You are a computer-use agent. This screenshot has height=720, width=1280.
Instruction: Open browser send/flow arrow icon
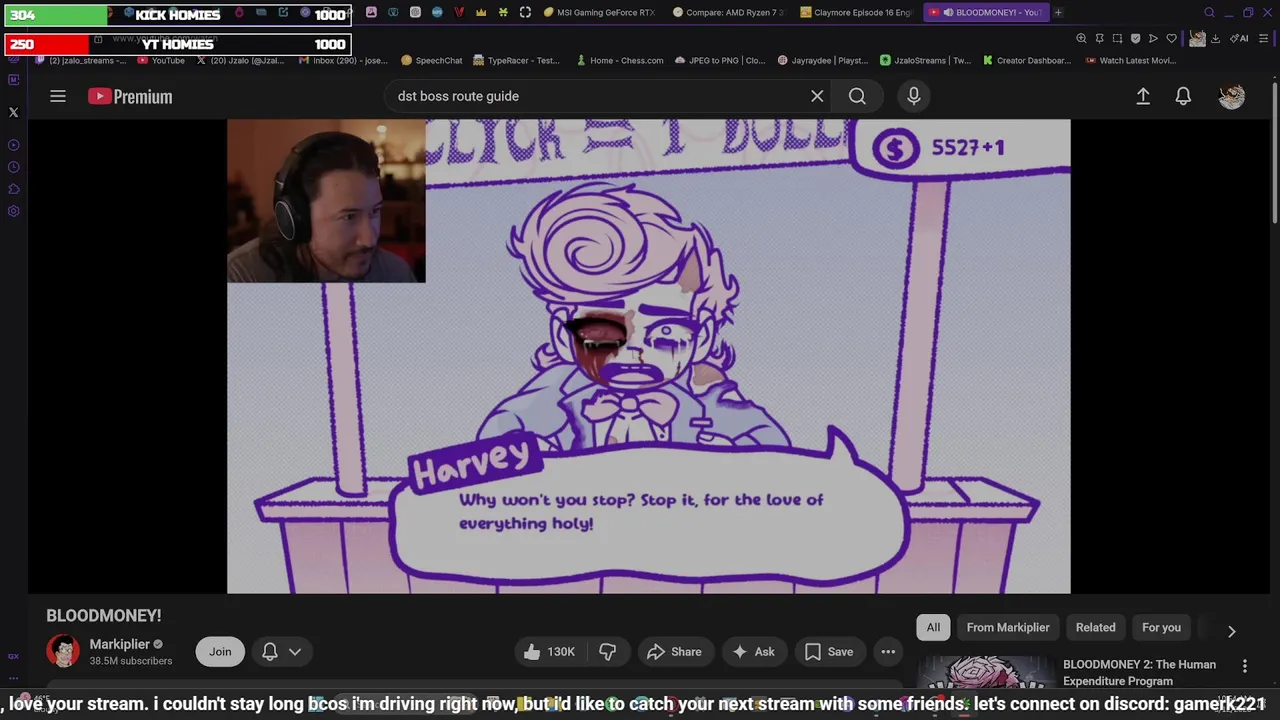point(1153,38)
